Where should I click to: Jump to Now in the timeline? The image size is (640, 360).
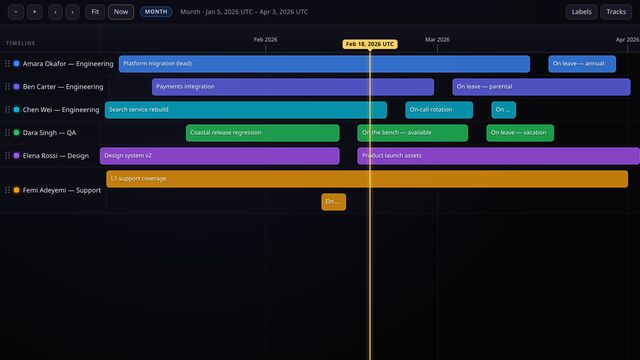point(121,12)
